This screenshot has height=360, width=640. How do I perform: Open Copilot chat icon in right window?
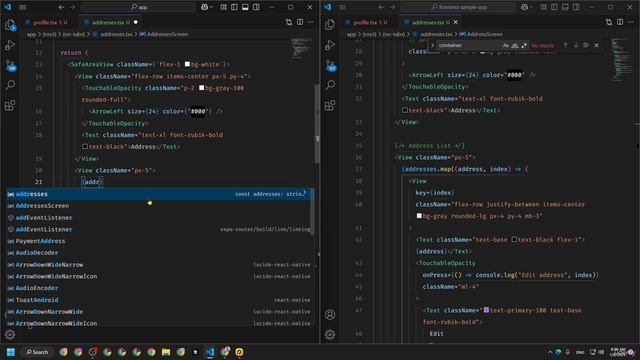point(524,7)
